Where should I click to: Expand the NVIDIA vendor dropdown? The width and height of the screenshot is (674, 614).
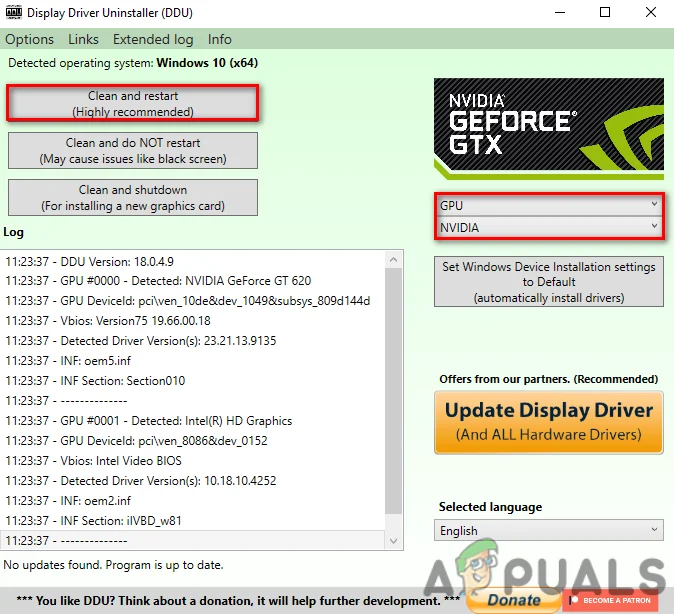pyautogui.click(x=549, y=228)
